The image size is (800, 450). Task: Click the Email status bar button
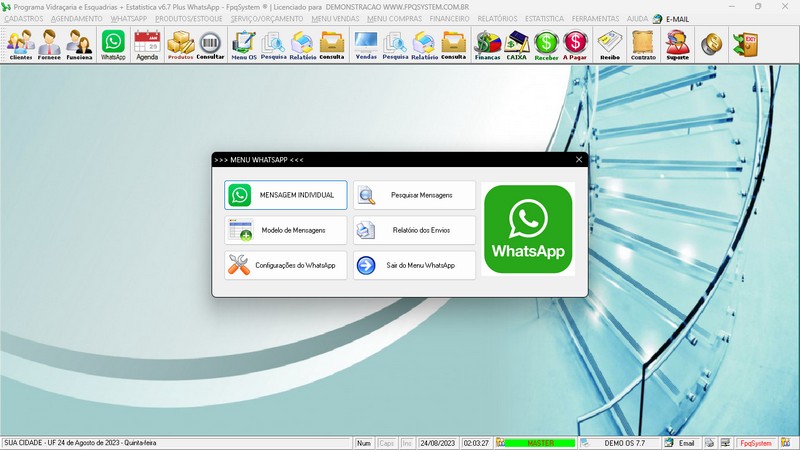681,443
